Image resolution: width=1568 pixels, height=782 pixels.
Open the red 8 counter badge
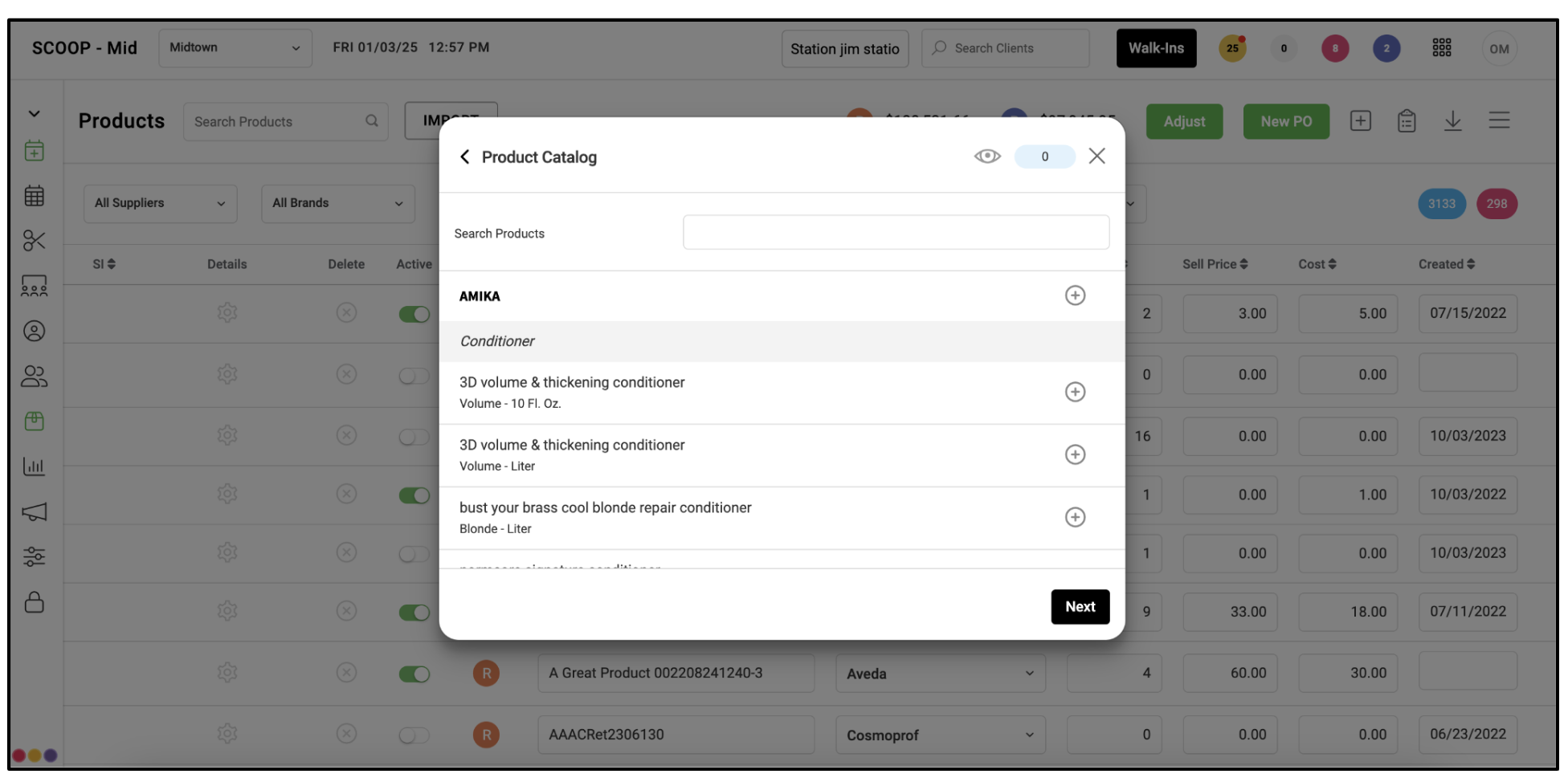pos(1335,49)
